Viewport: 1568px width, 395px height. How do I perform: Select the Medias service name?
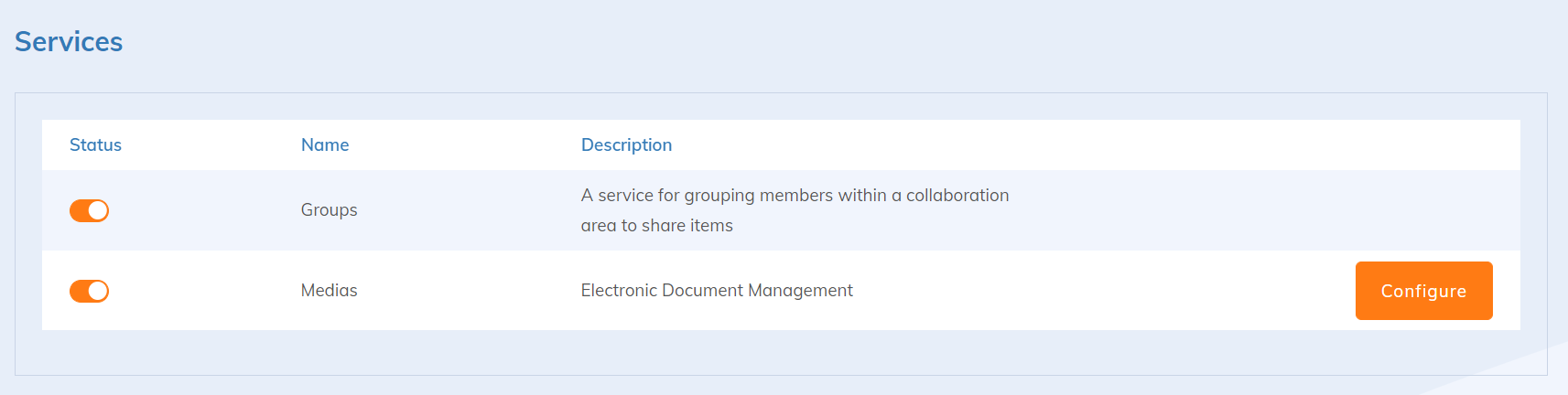(329, 290)
